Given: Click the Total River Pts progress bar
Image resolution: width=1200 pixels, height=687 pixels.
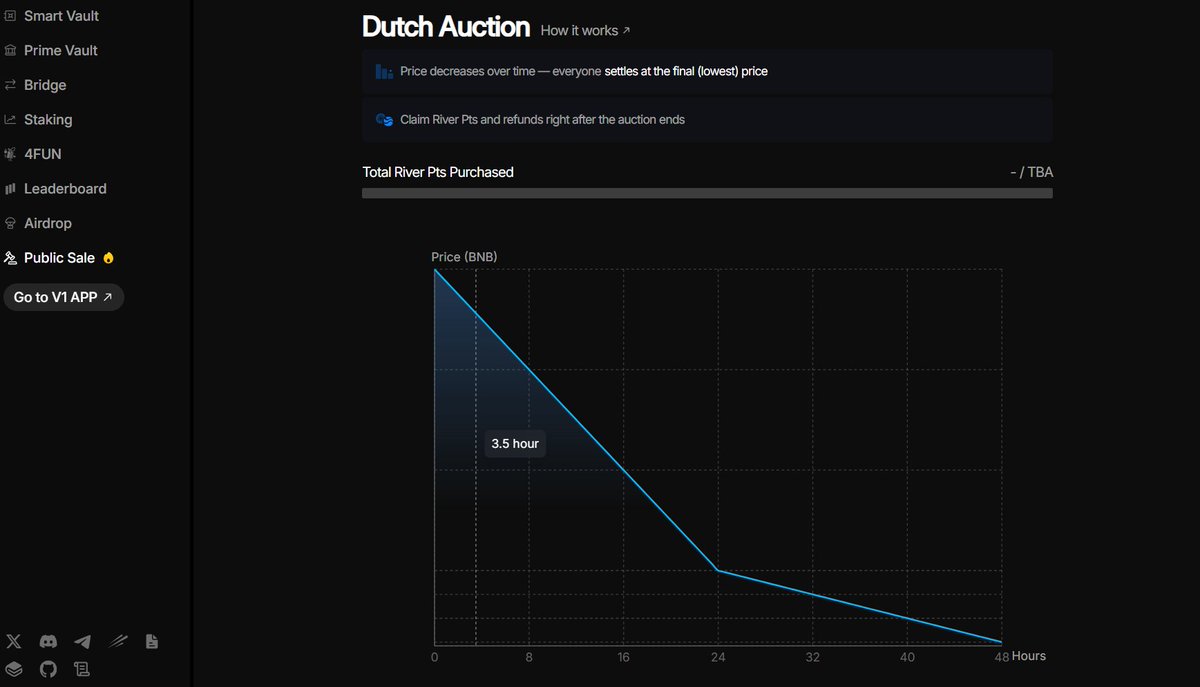Looking at the screenshot, I should (707, 193).
